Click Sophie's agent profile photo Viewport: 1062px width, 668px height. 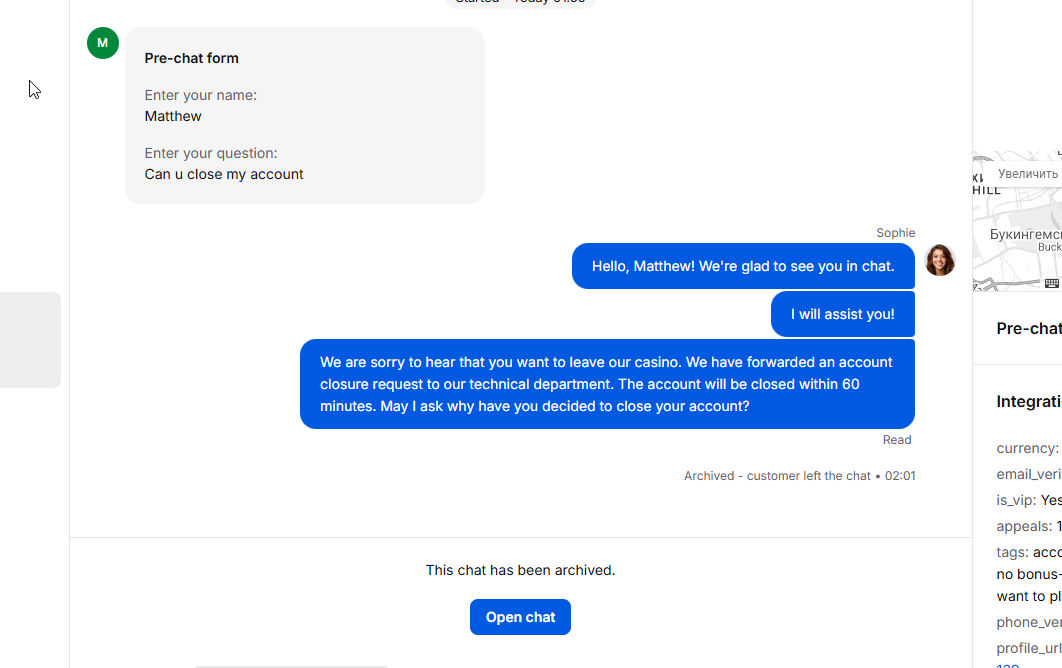pyautogui.click(x=939, y=260)
